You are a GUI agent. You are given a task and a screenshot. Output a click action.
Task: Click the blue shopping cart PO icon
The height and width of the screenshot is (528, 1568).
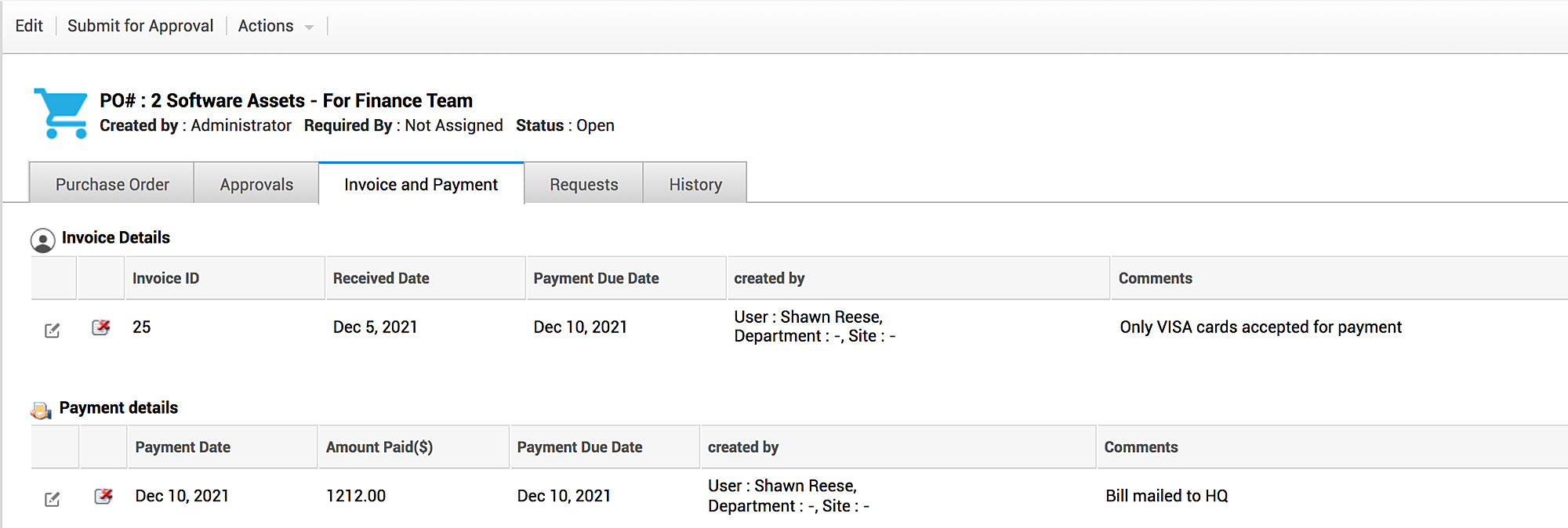[x=61, y=113]
